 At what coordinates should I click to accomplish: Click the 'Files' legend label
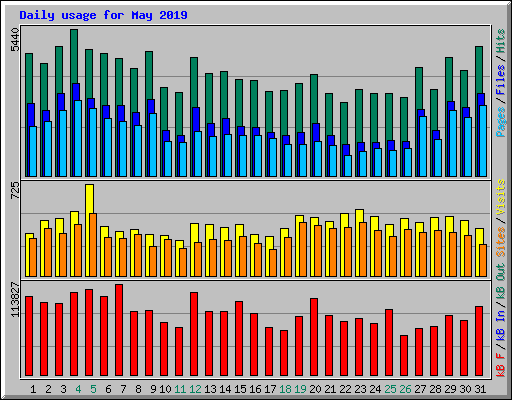point(501,79)
